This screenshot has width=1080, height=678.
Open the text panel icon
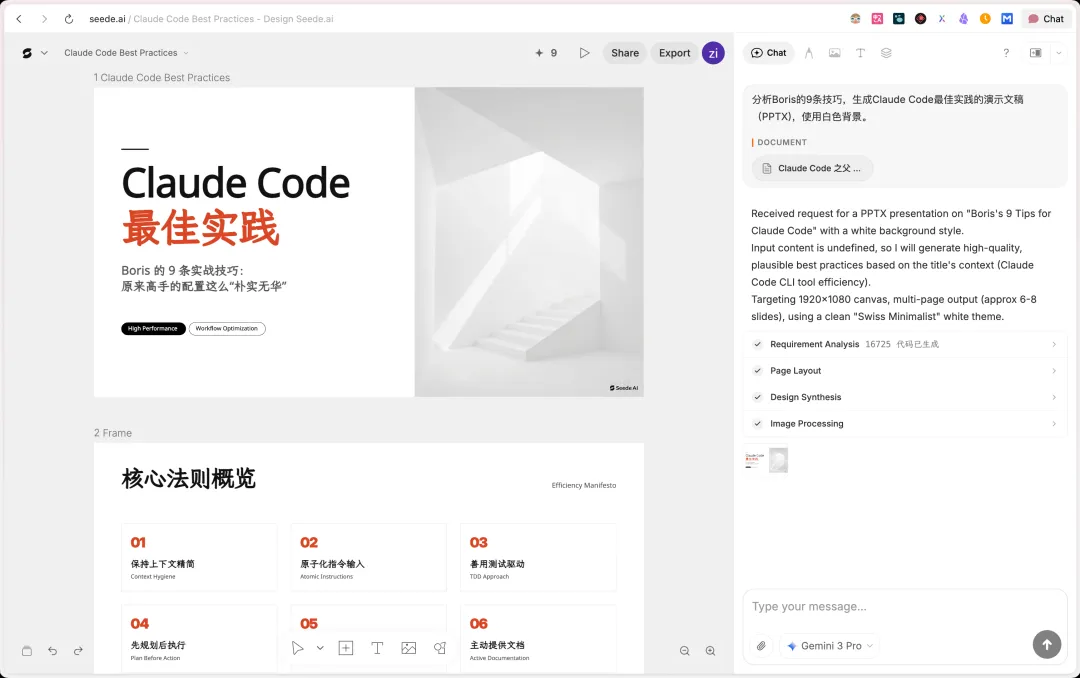coord(860,53)
